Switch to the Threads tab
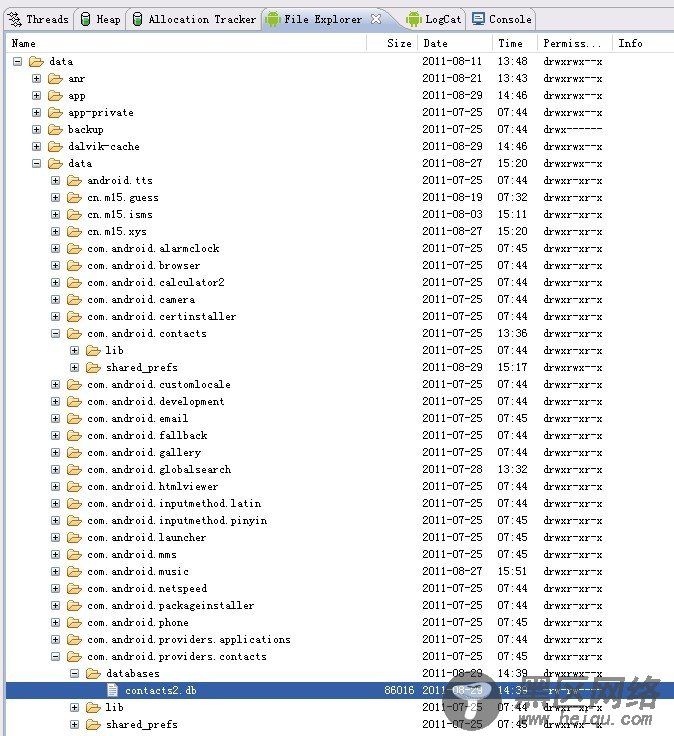The image size is (674, 736). click(x=38, y=20)
